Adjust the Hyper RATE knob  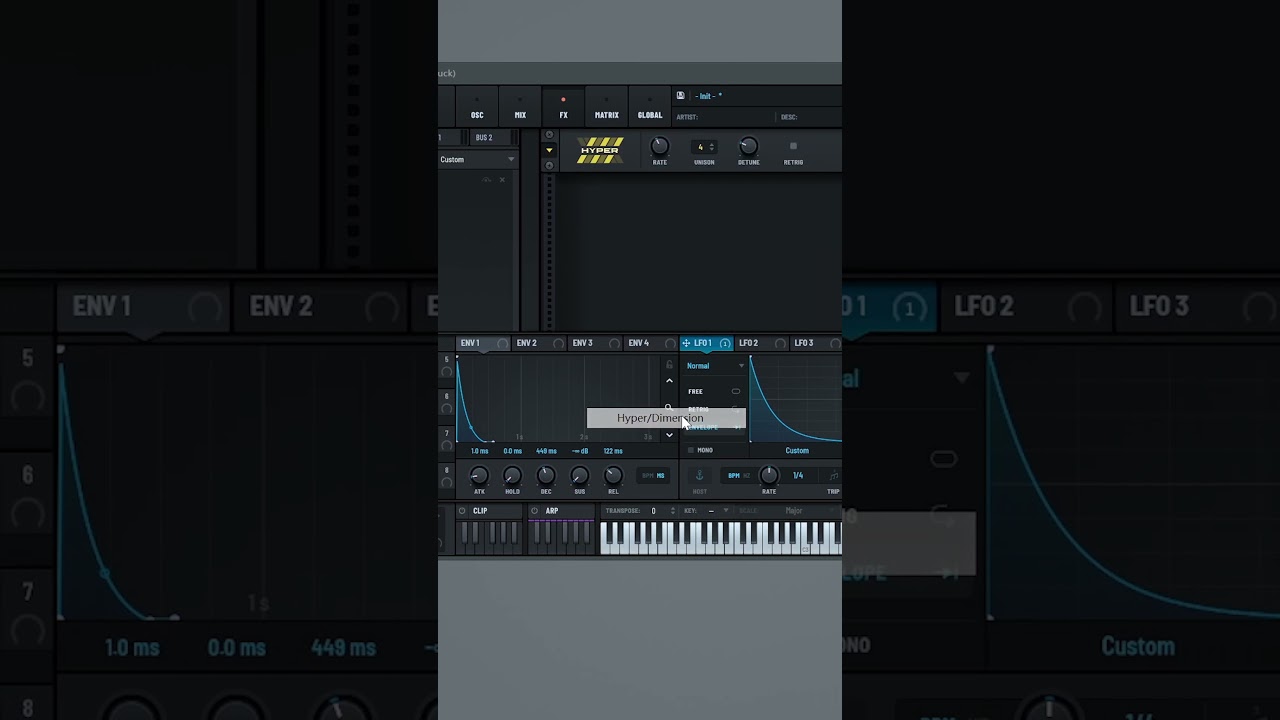point(660,147)
